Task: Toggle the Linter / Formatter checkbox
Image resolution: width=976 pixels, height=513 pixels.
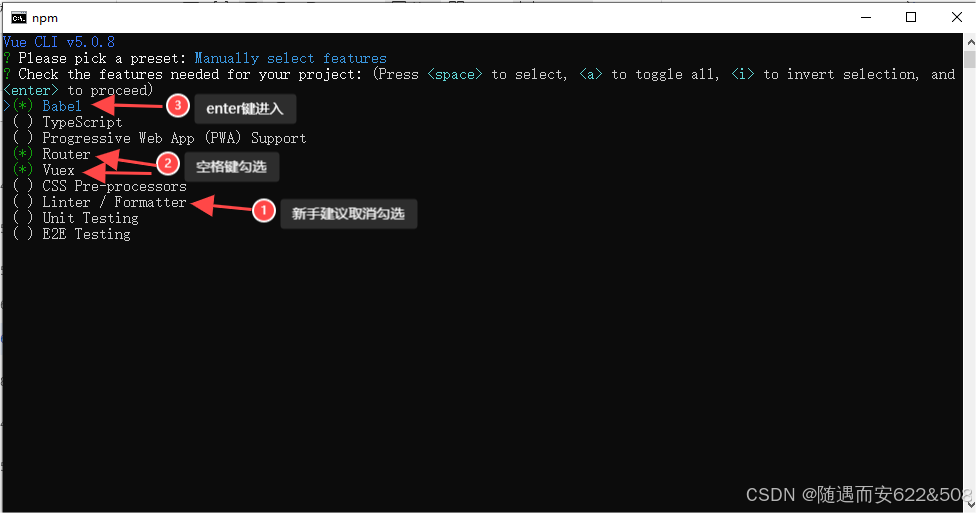Action: 23,202
